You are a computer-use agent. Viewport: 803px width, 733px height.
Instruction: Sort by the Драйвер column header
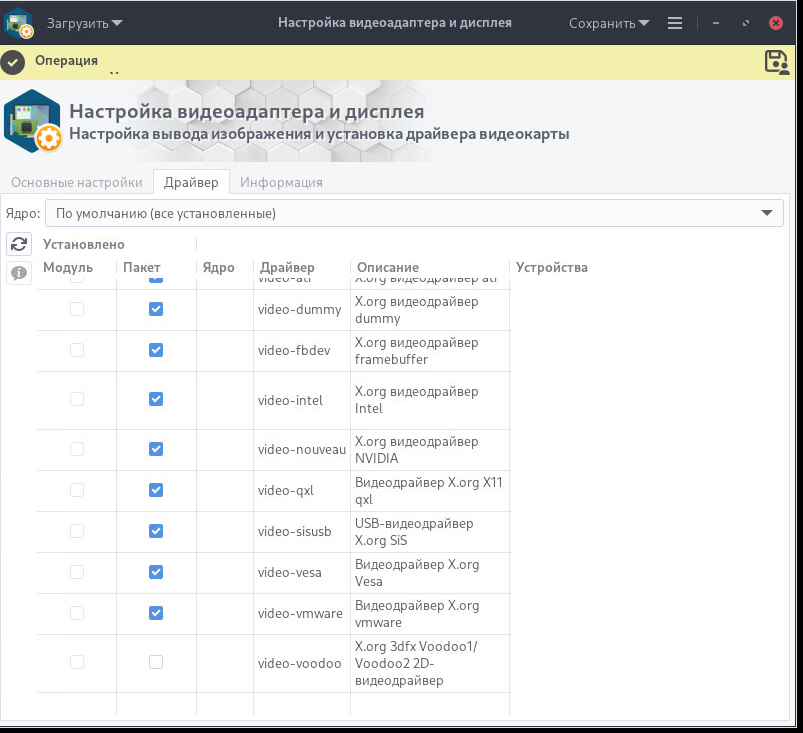pos(287,267)
